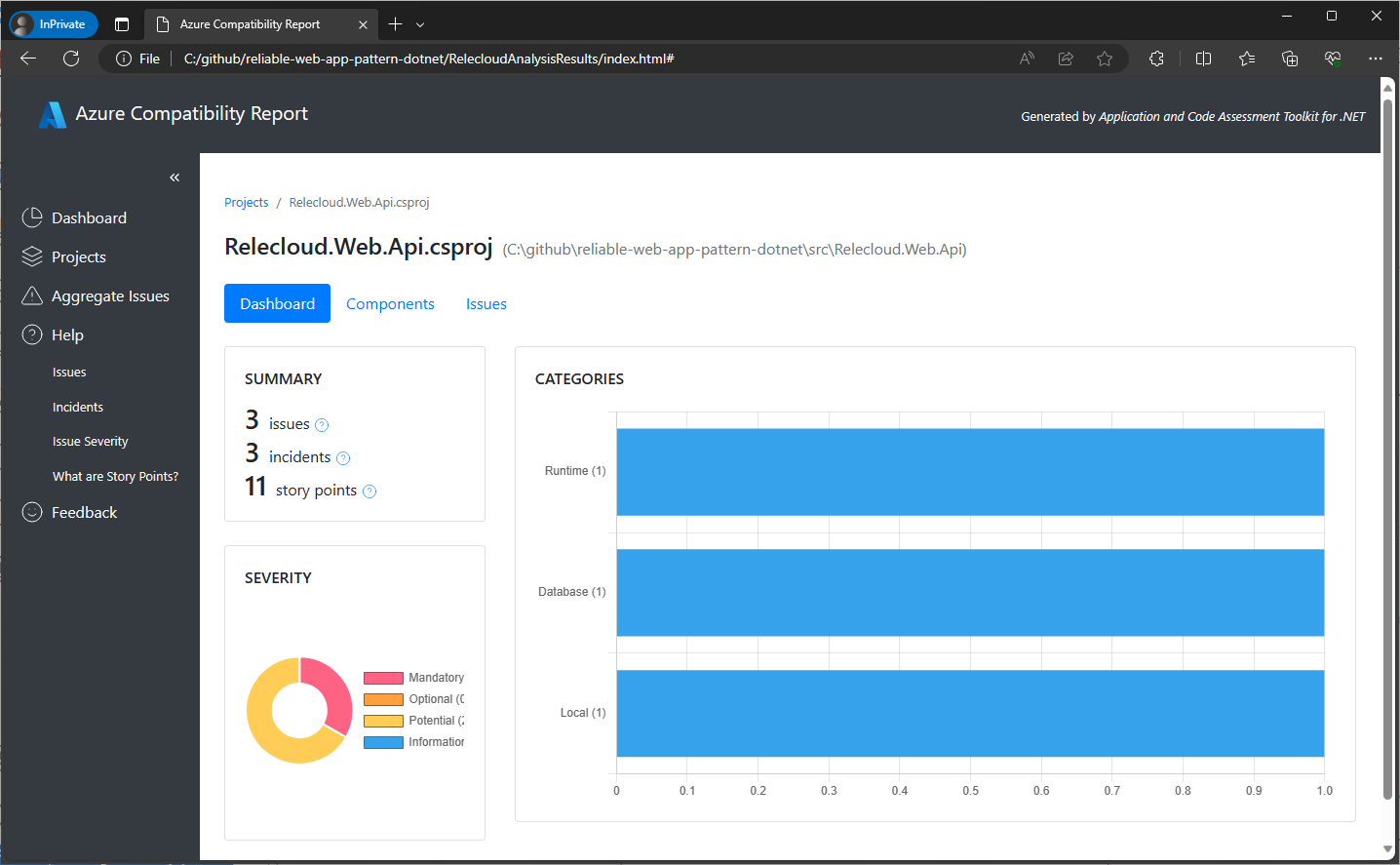Open the tab list dropdown next to the tab
The width and height of the screenshot is (1400, 865).
click(x=420, y=23)
